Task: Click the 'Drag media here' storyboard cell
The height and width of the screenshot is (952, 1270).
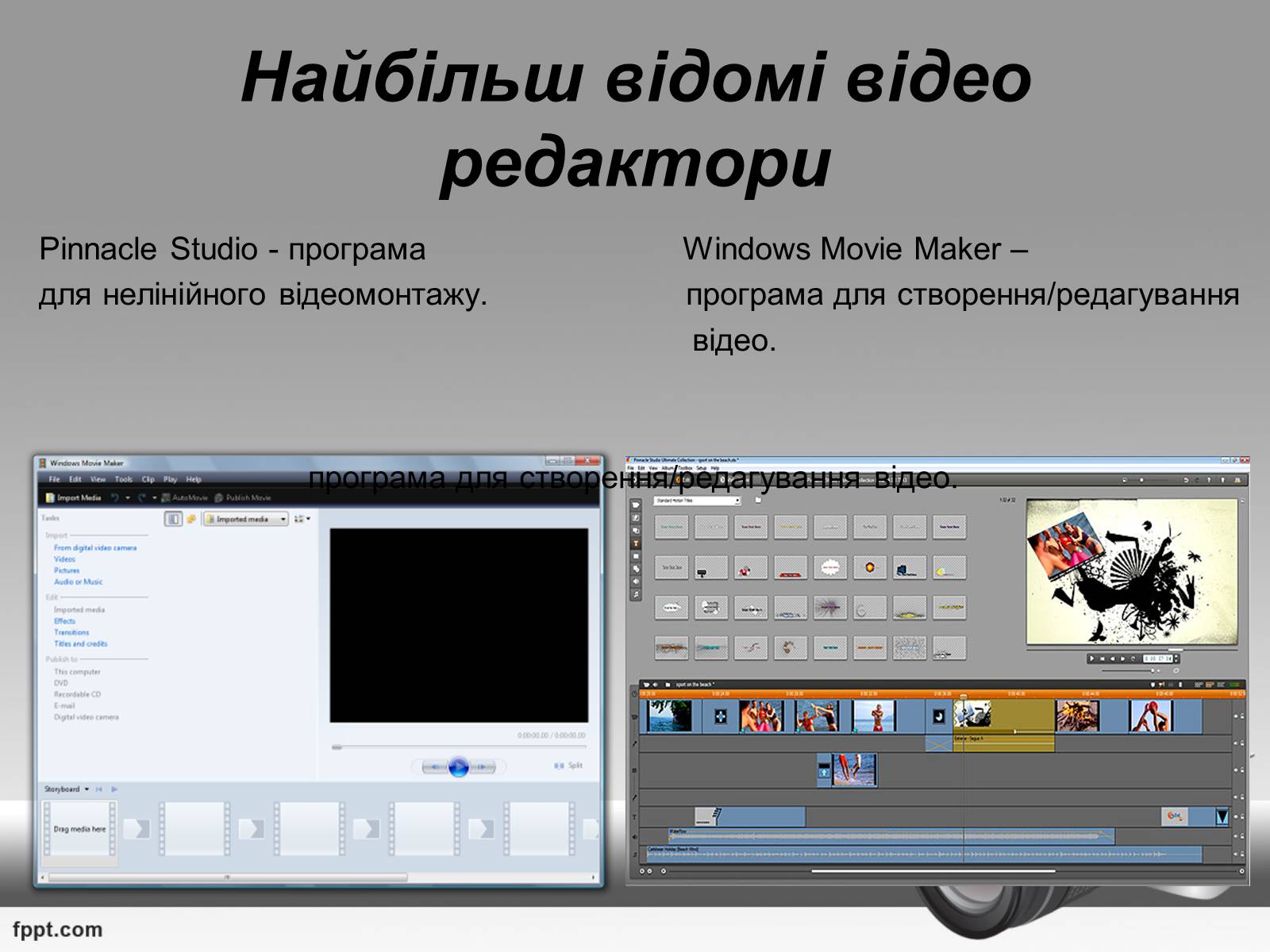Action: pos(79,828)
